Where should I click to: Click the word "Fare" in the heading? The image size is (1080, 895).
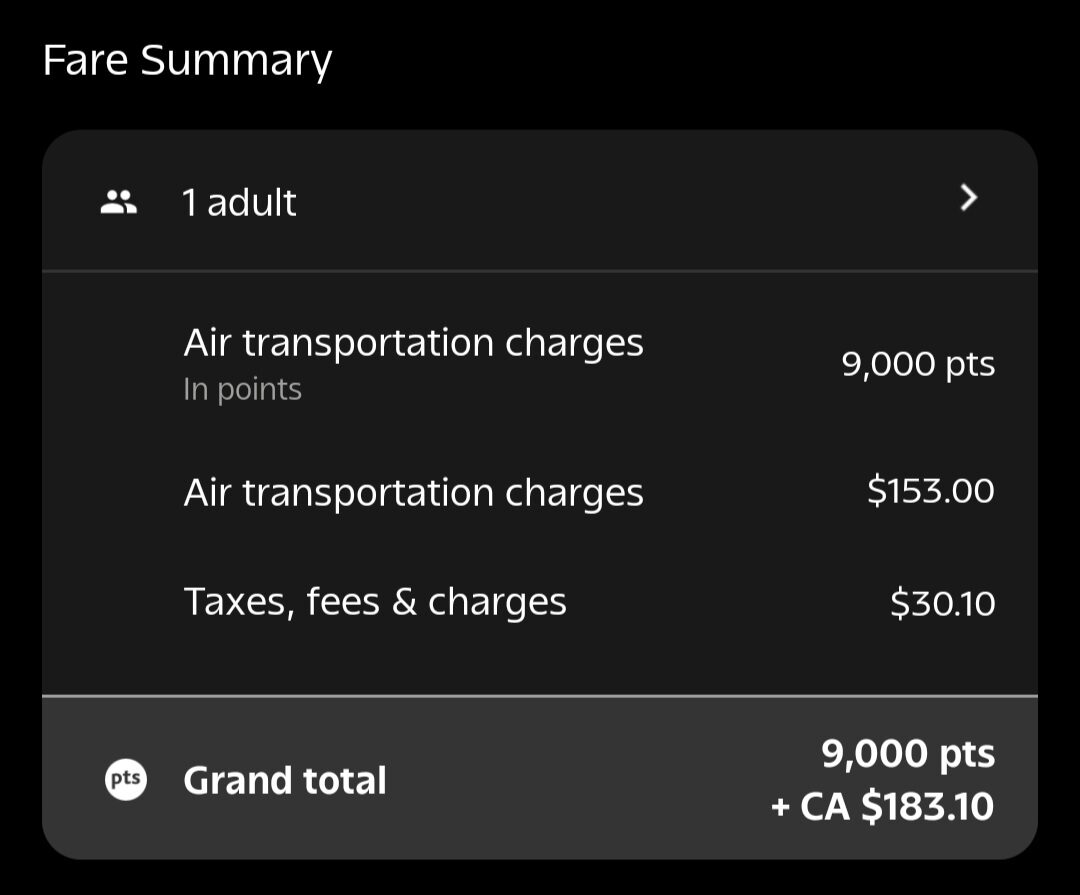[85, 61]
